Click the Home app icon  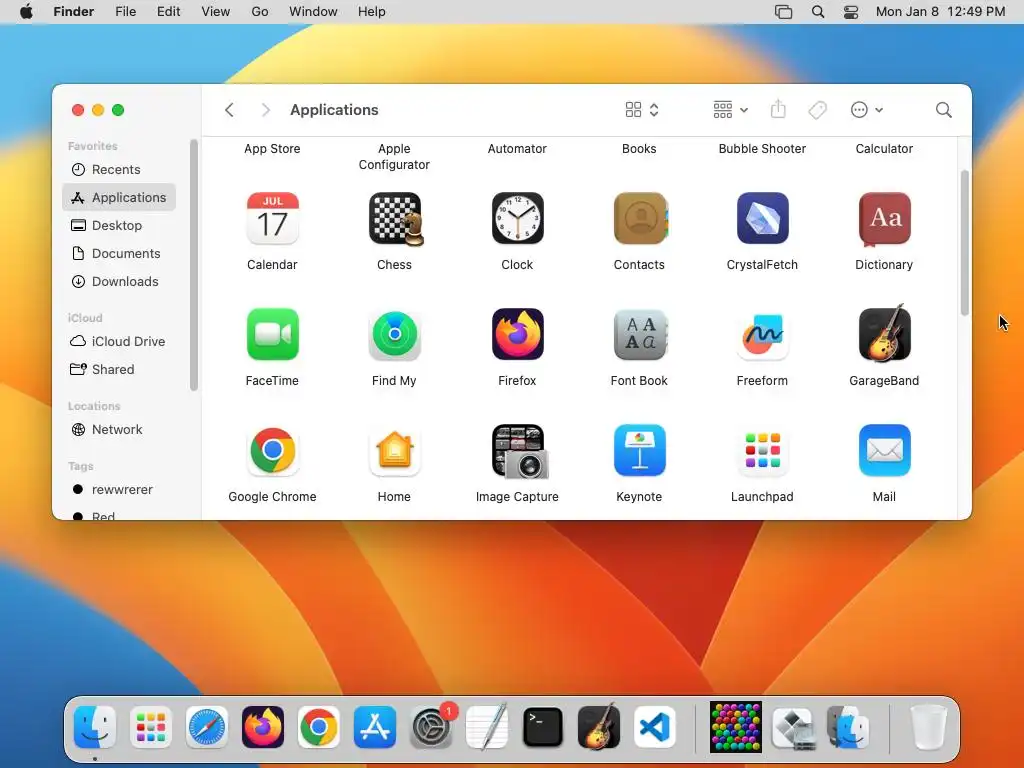(x=394, y=451)
